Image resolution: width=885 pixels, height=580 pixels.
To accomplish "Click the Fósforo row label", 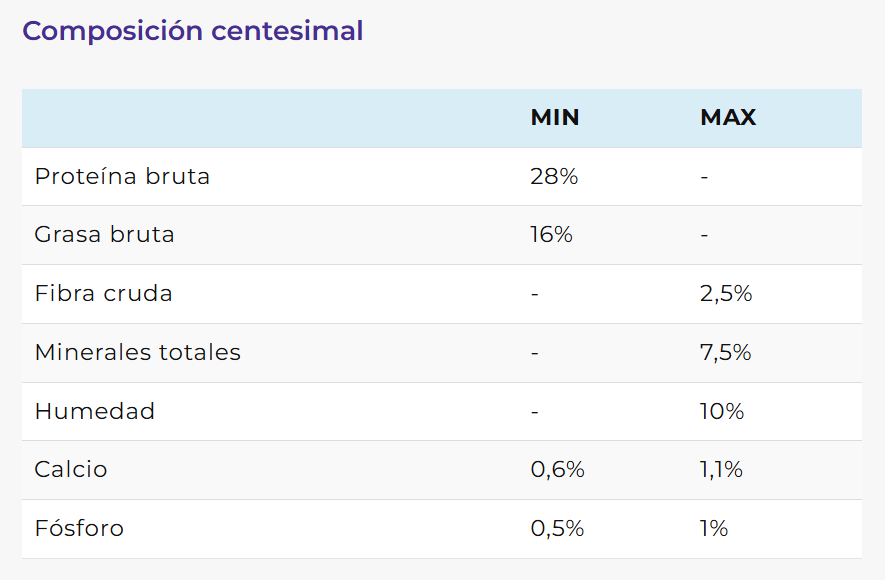I will (x=79, y=529).
